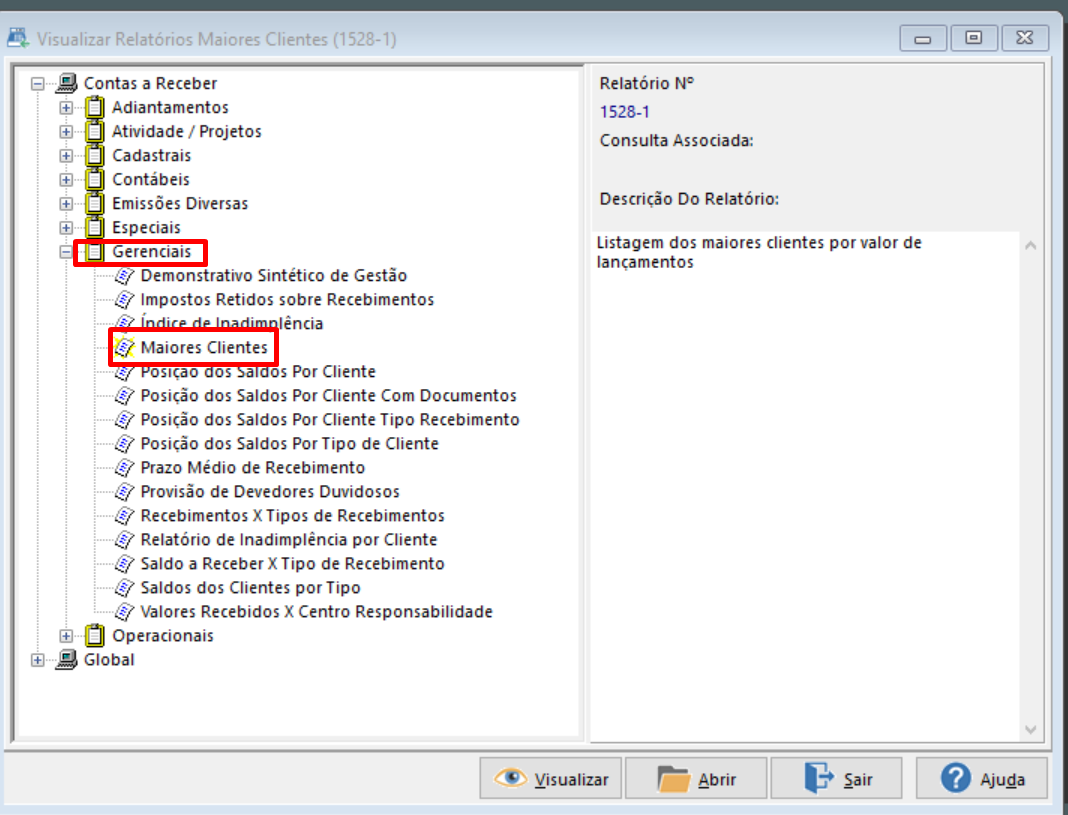Viewport: 1068px width, 815px height.
Task: Click the report description text area
Action: click(x=806, y=486)
